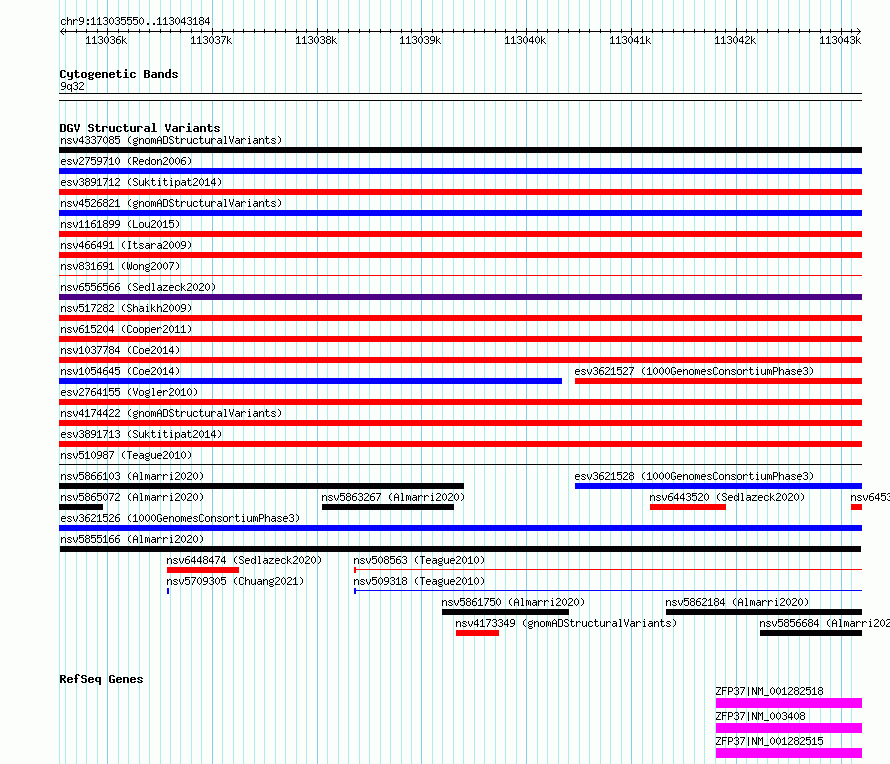The height and width of the screenshot is (764, 890).
Task: Open nsv5709305 (Chuang2021) label
Action: (235, 581)
